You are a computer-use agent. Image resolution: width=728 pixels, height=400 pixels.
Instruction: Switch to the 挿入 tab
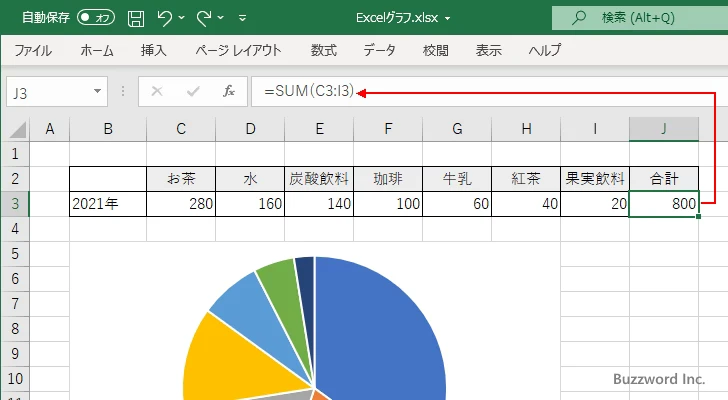coord(154,50)
